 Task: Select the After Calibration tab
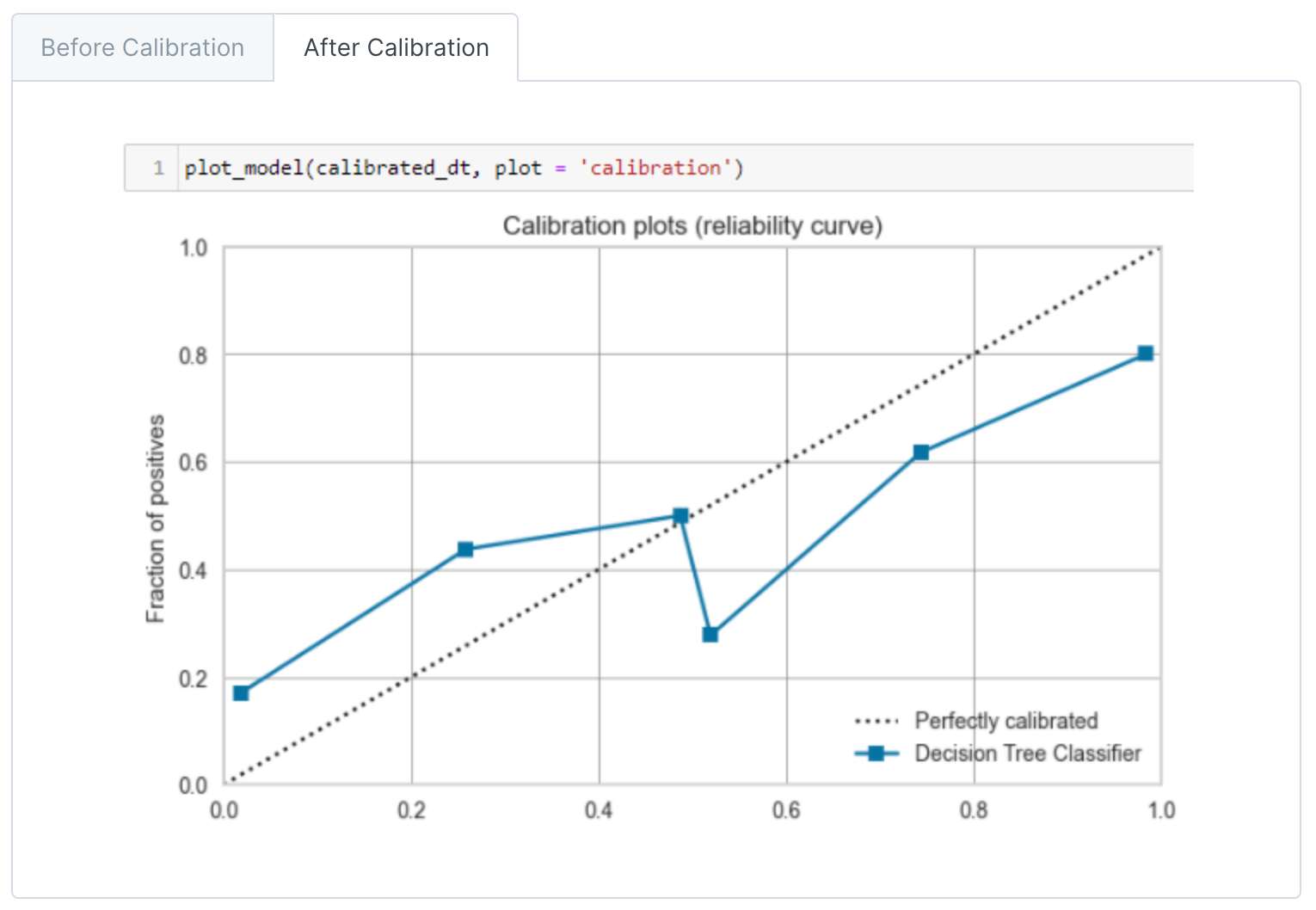tap(397, 47)
